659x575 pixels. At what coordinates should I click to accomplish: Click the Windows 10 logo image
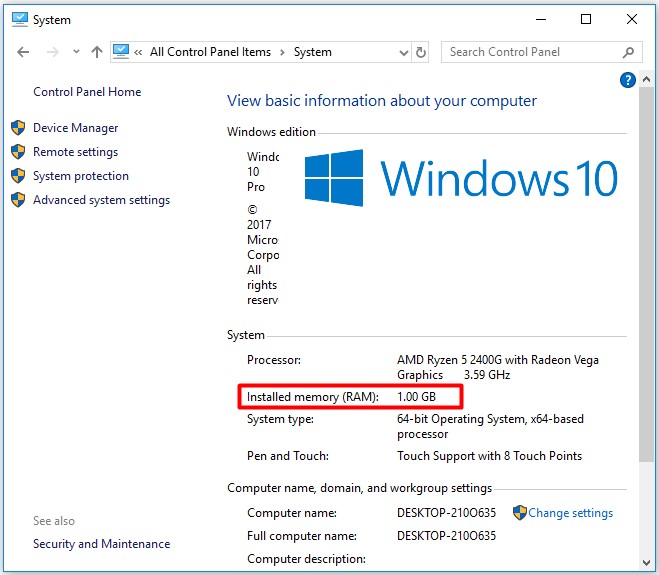[461, 178]
